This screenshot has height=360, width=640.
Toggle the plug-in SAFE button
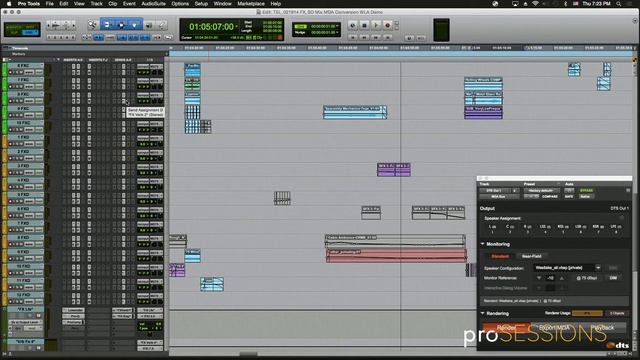click(x=569, y=197)
